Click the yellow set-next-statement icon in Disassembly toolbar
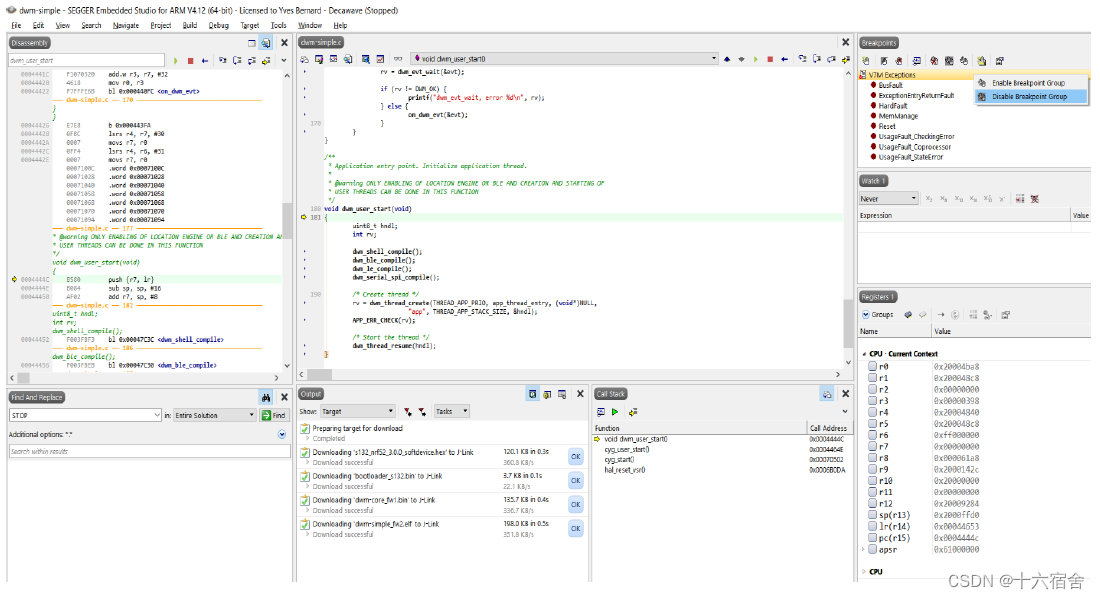 (266, 61)
